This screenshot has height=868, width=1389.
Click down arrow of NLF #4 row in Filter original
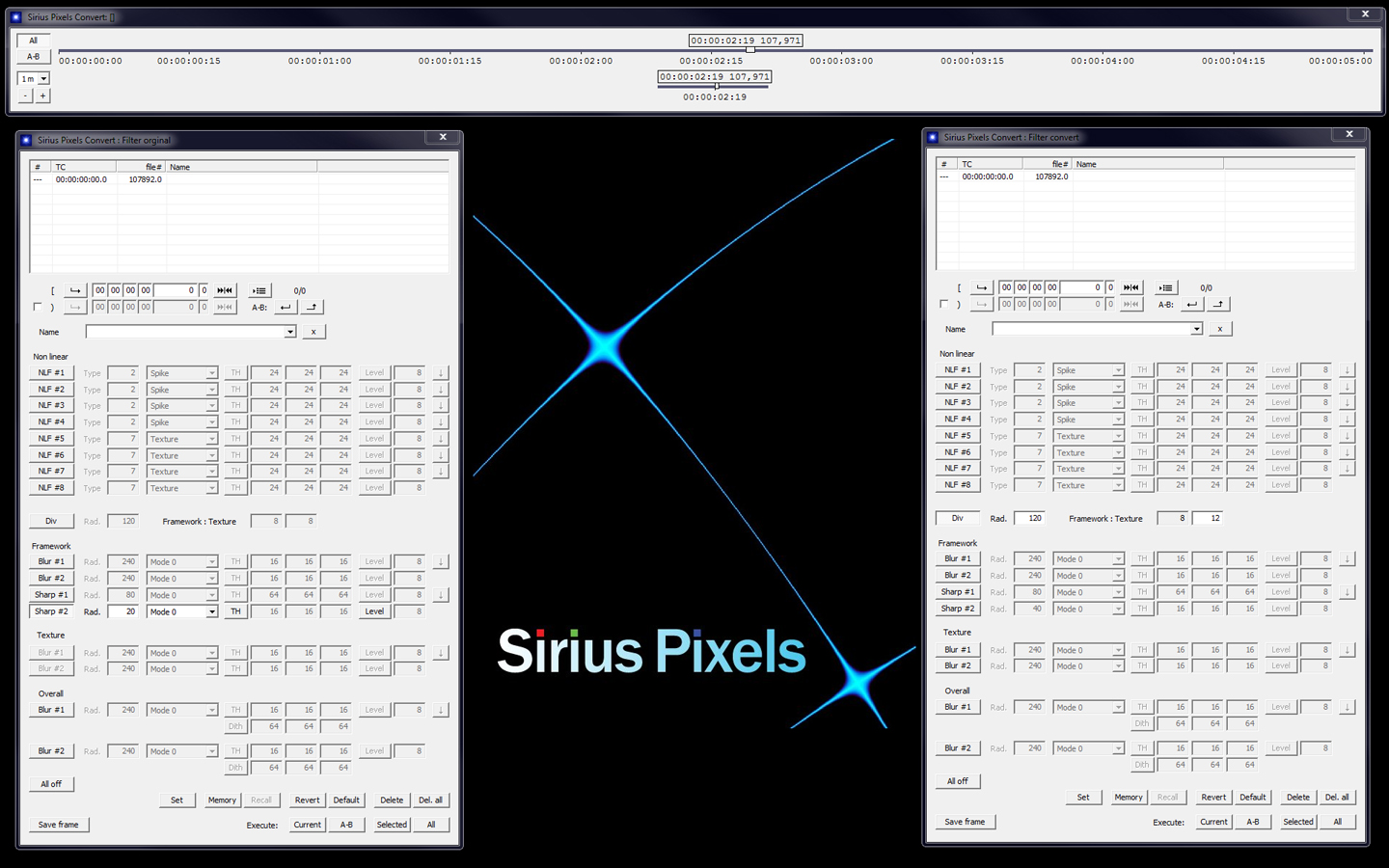(441, 422)
